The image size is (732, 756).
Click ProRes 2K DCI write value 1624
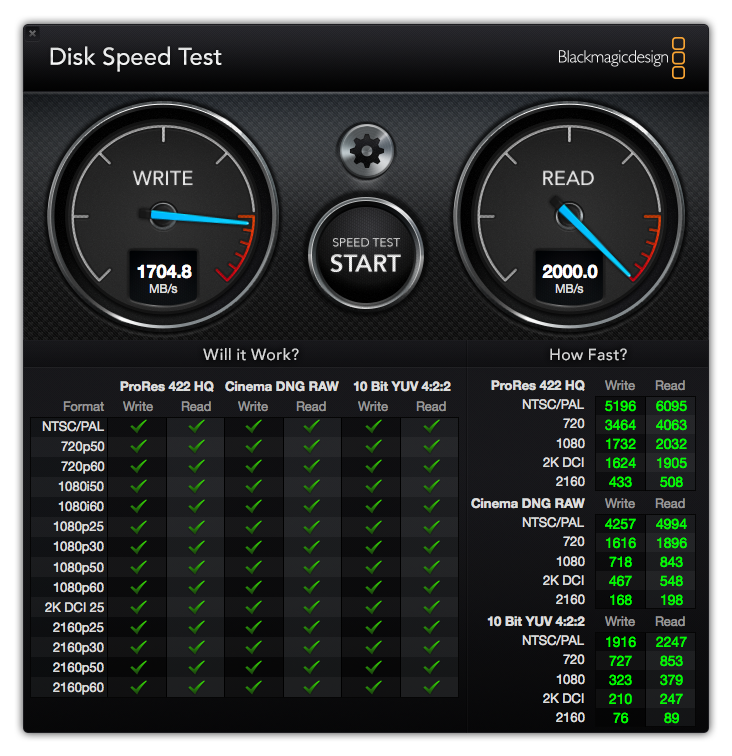[x=620, y=463]
